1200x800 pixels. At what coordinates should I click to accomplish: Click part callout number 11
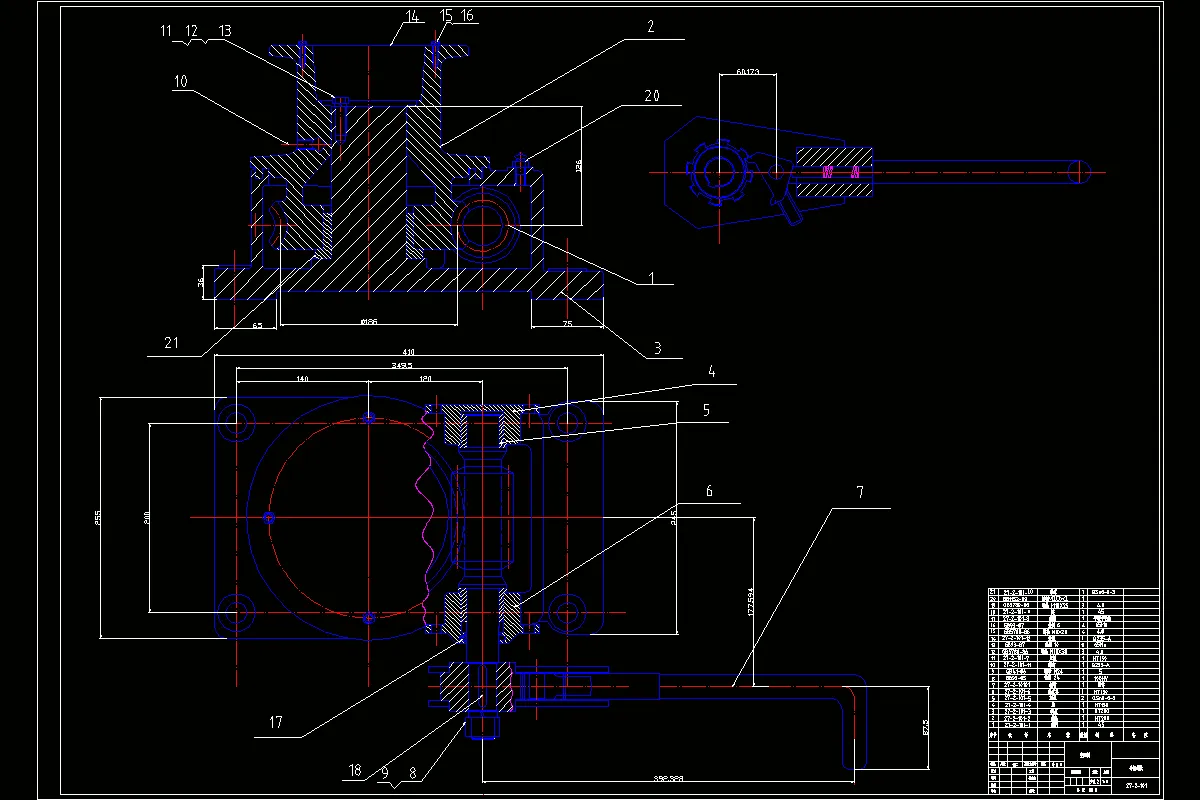click(x=167, y=31)
